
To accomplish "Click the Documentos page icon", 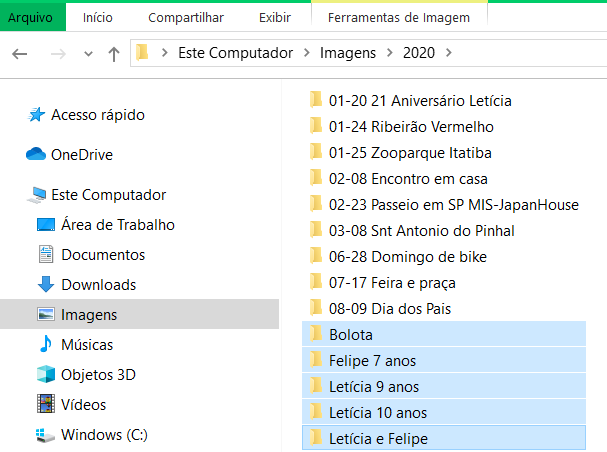I will pyautogui.click(x=46, y=254).
